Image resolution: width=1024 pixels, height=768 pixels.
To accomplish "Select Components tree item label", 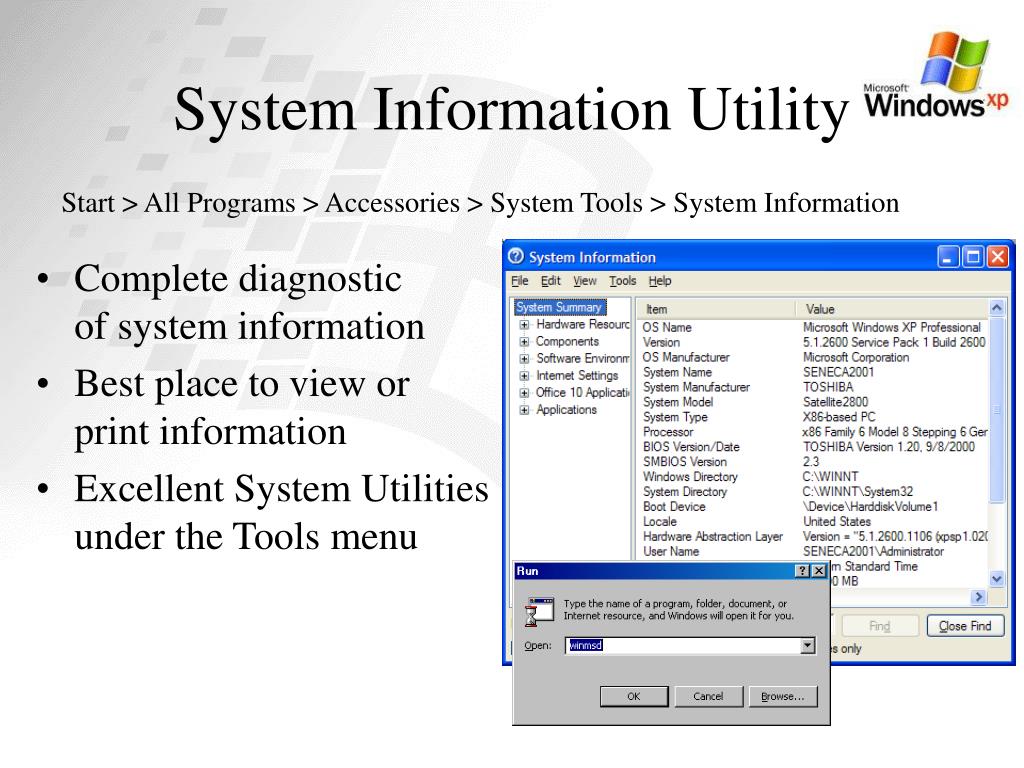I will tap(567, 342).
